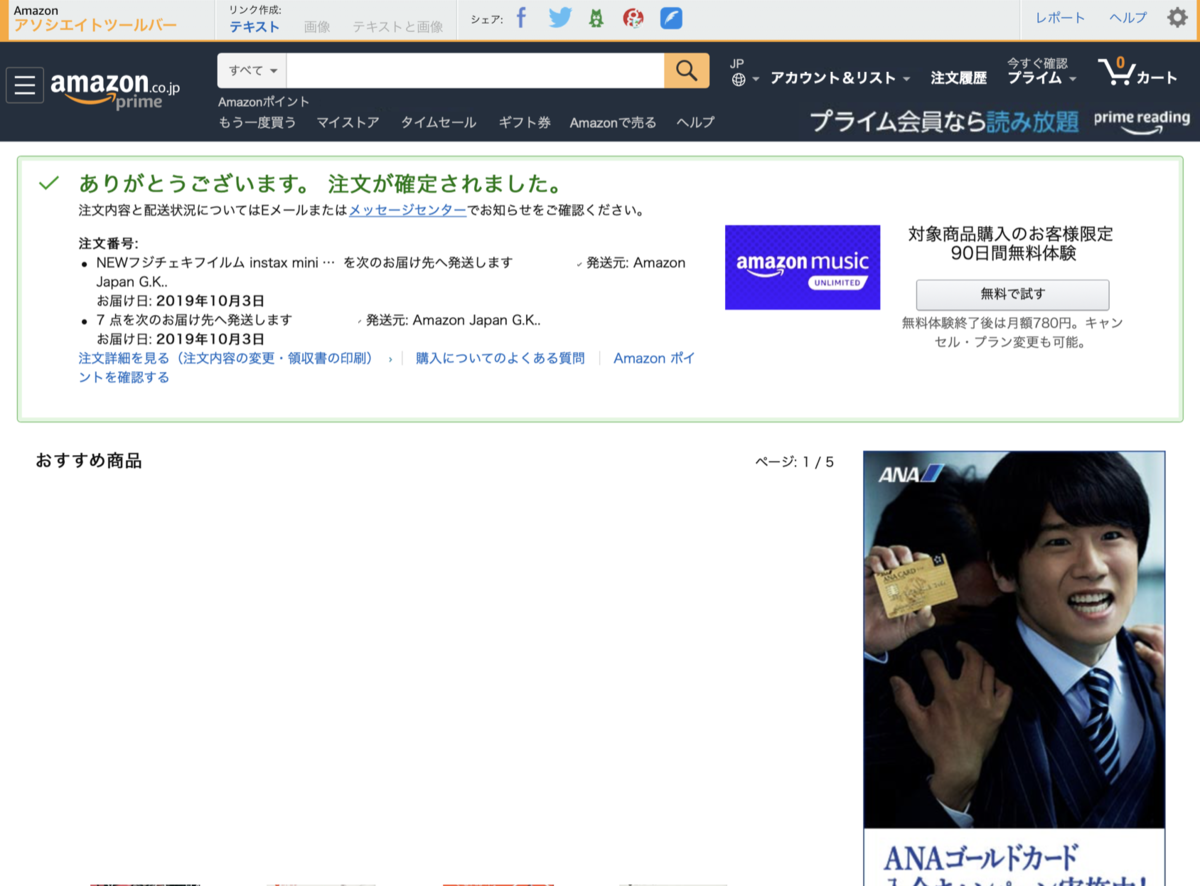The height and width of the screenshot is (886, 1200).
Task: Share the link on Facebook
Action: click(x=520, y=17)
